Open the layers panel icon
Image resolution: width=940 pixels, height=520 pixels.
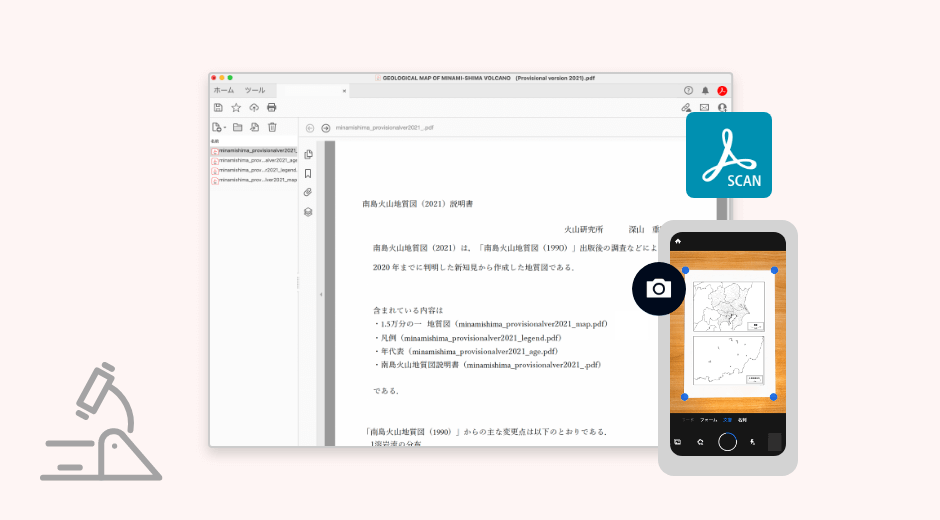click(x=308, y=212)
